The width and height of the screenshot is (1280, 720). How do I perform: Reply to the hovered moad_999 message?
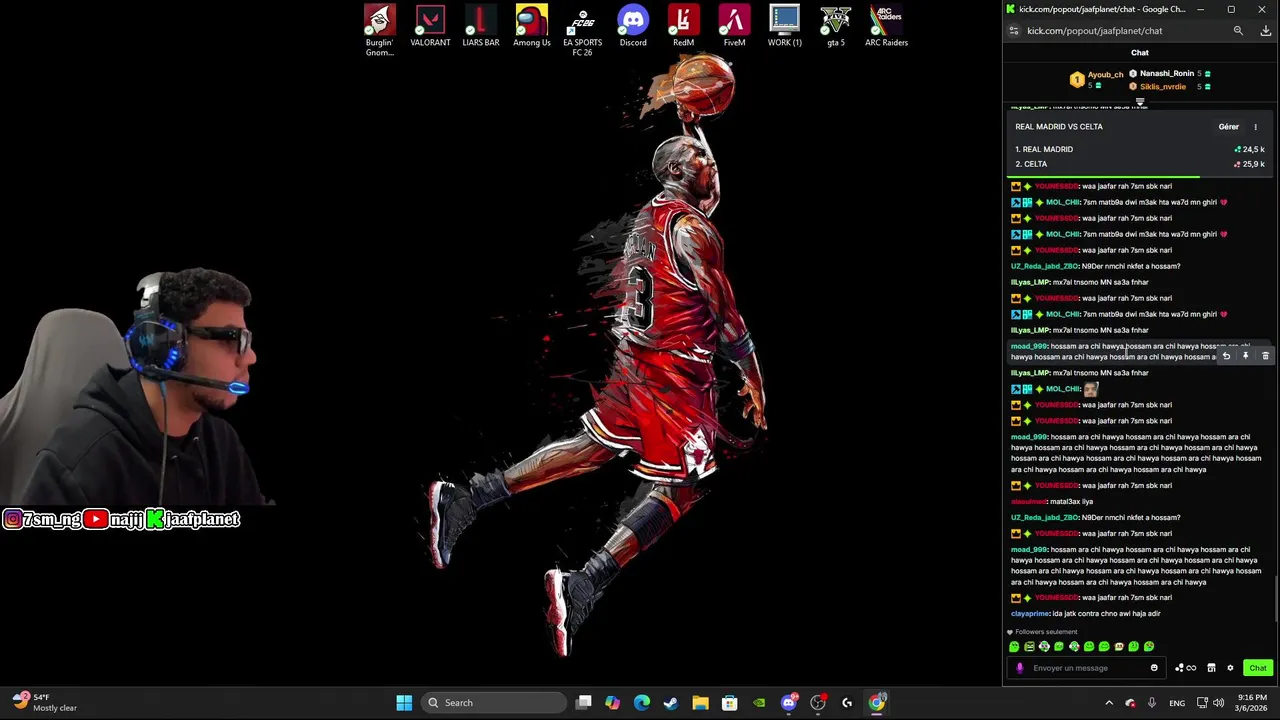click(x=1226, y=356)
